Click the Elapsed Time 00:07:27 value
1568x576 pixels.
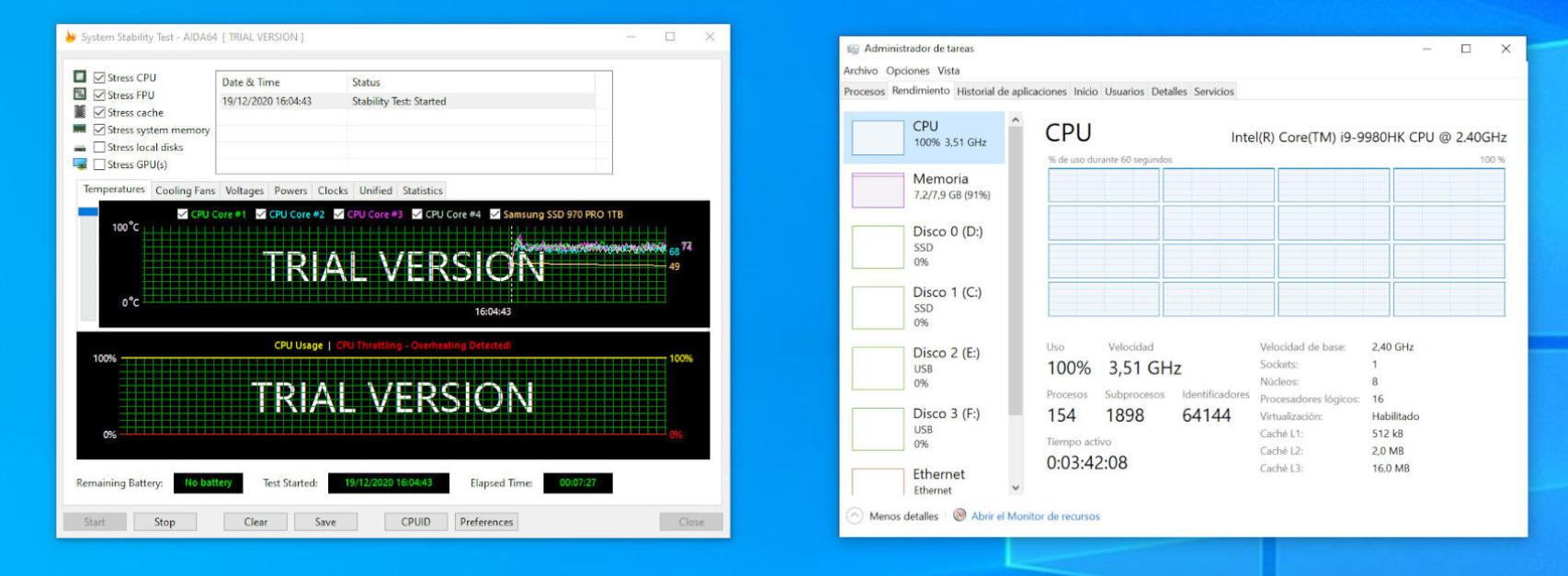578,482
